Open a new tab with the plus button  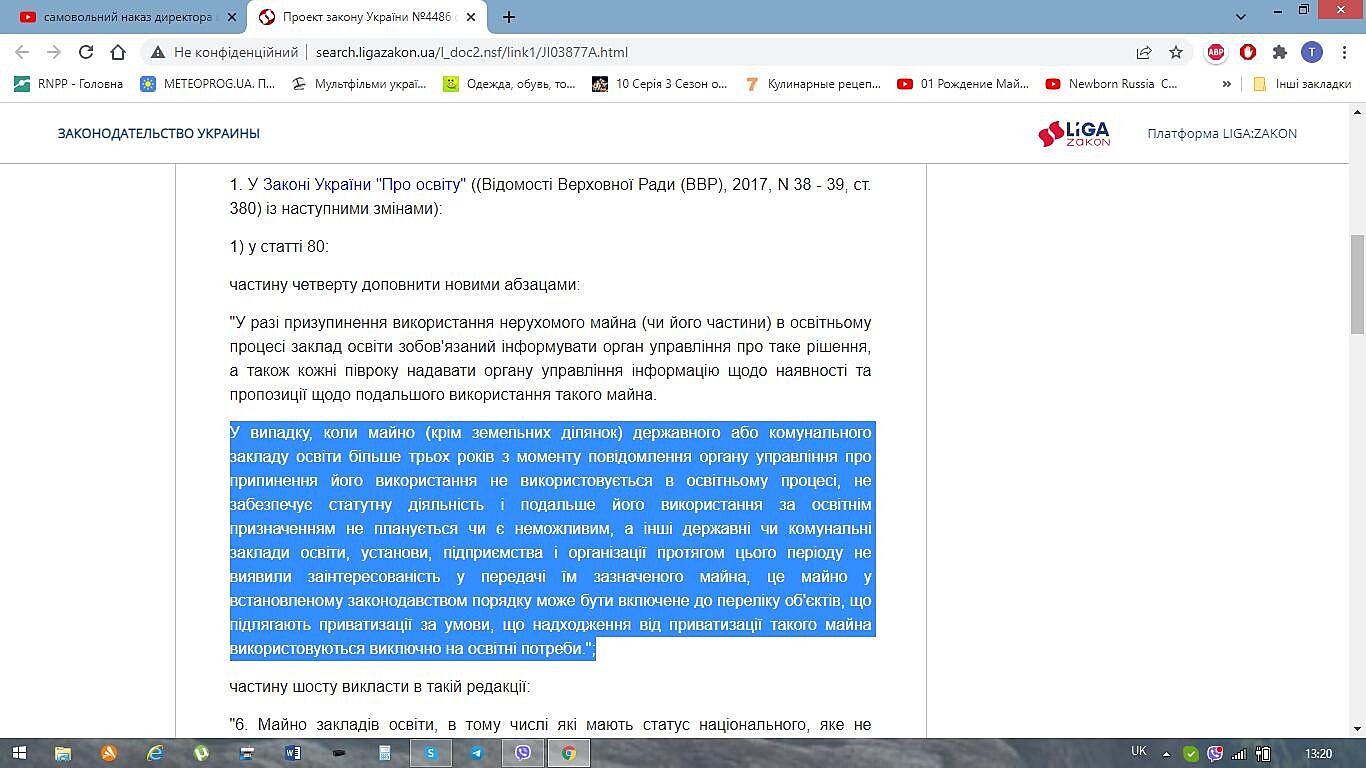tap(509, 17)
